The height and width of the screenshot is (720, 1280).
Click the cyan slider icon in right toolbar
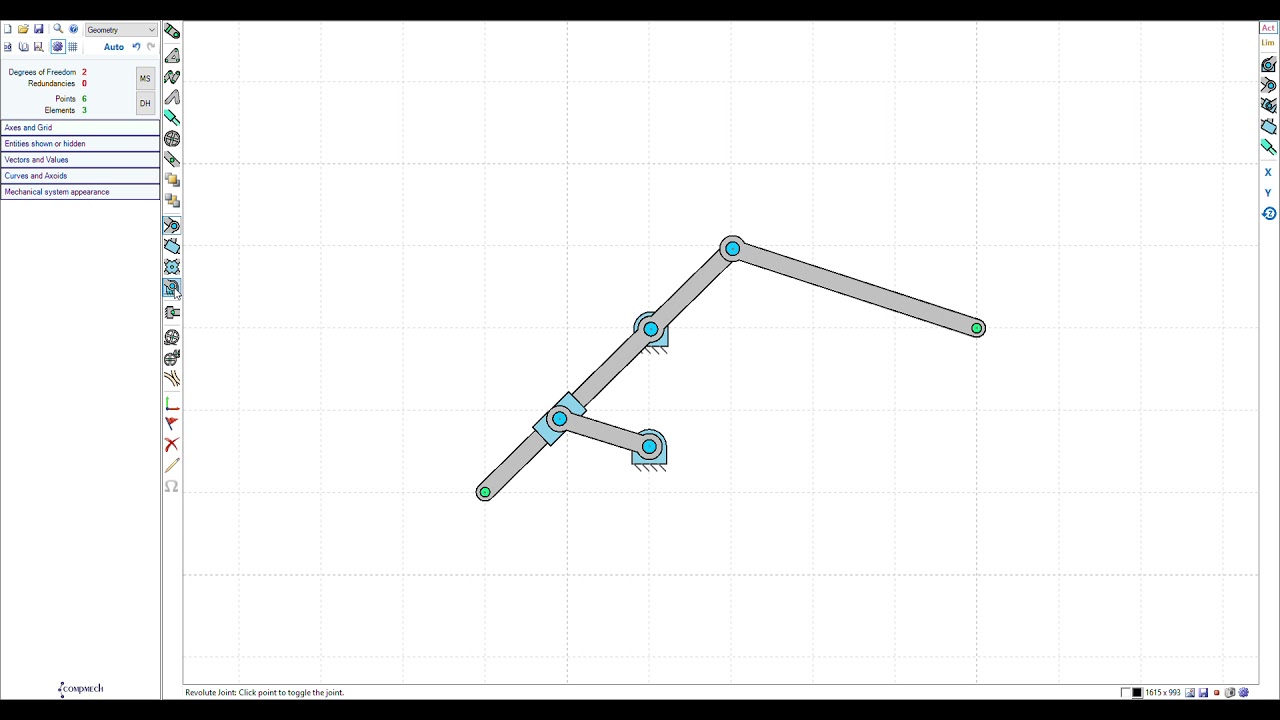1268,147
